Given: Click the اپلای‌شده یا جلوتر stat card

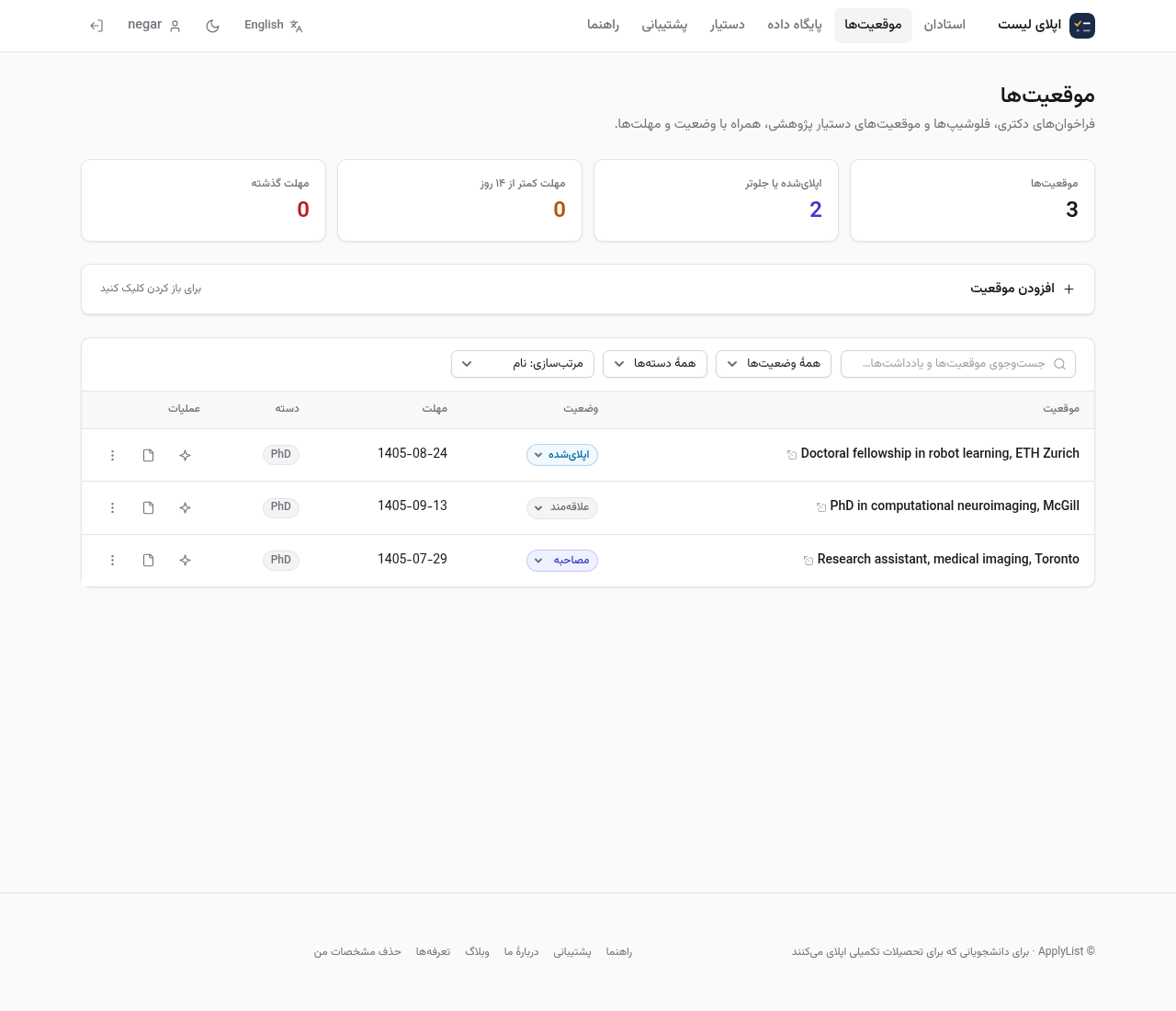Looking at the screenshot, I should pos(716,200).
